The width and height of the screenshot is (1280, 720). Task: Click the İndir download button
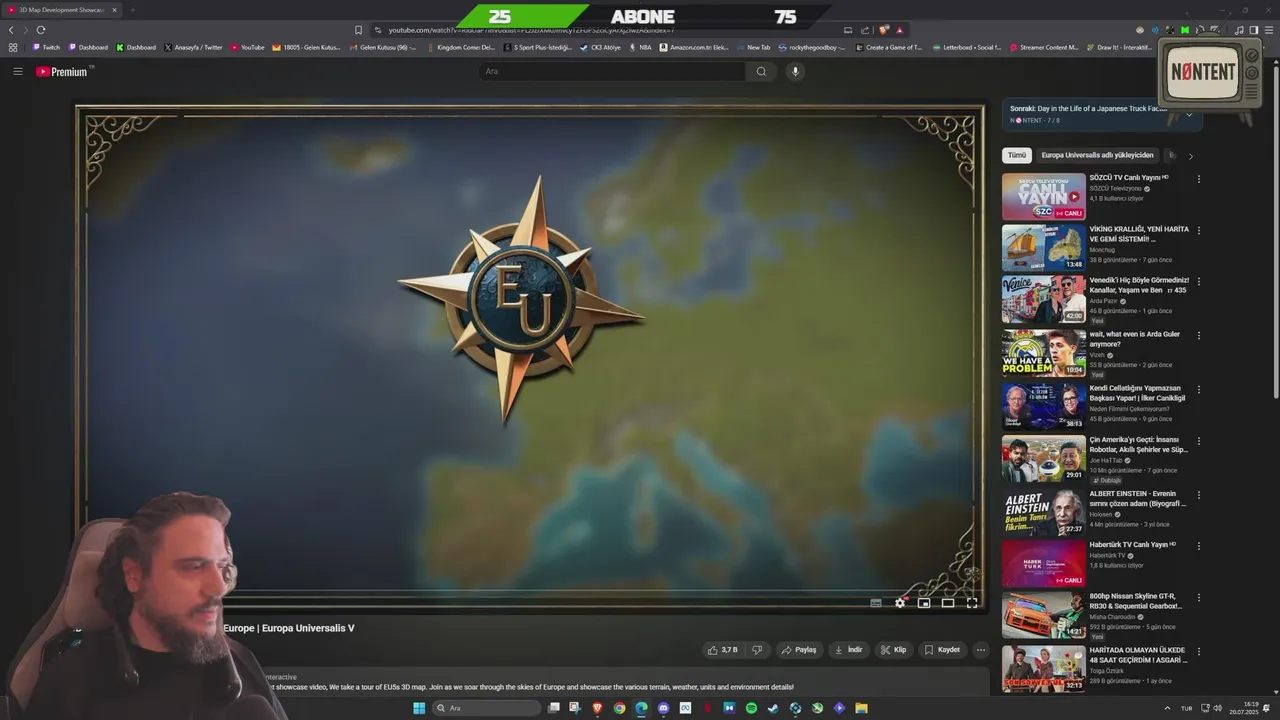point(848,650)
